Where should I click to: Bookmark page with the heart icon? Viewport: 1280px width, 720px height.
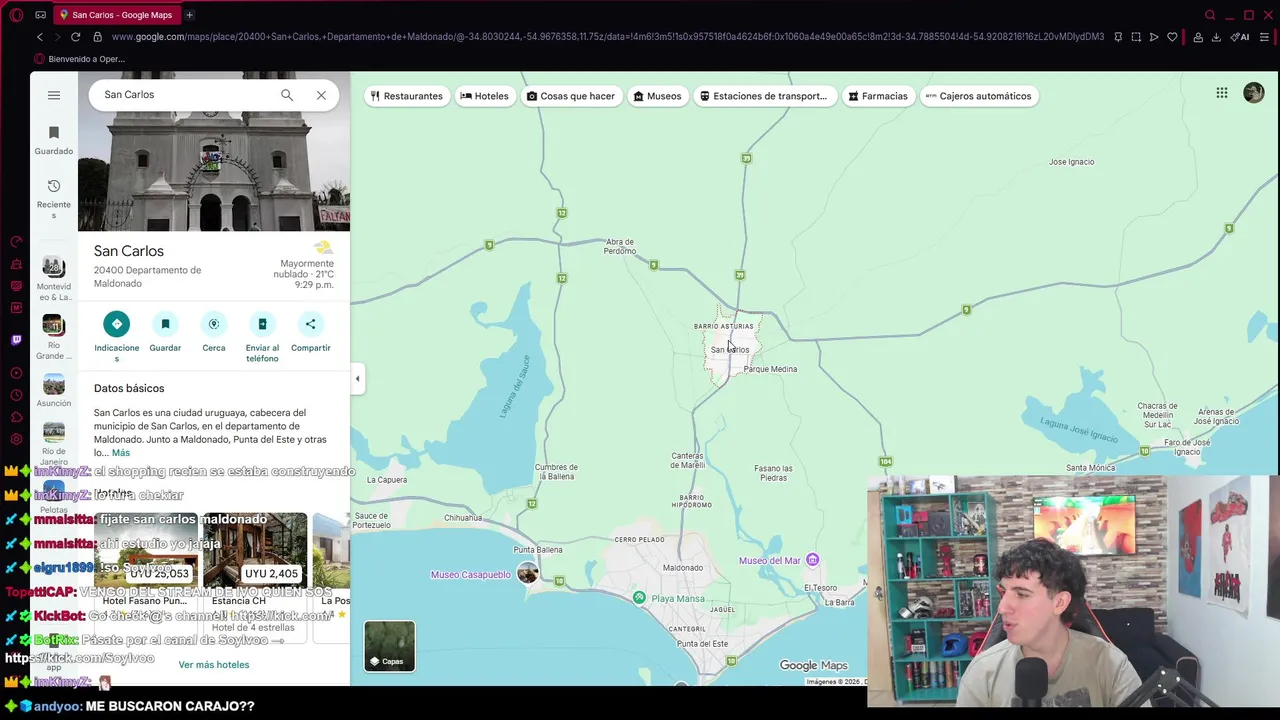click(x=1172, y=37)
